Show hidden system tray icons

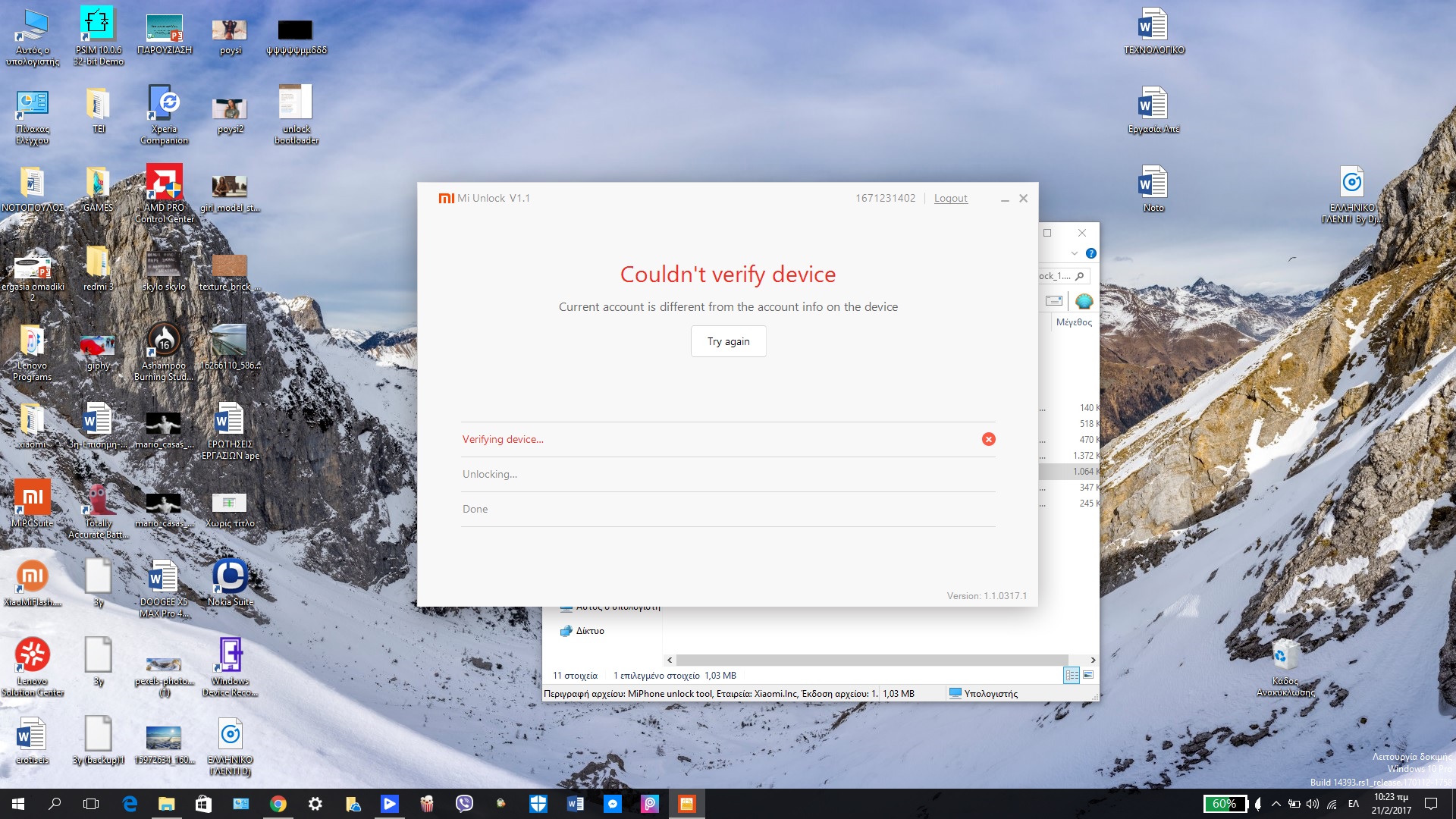[1276, 804]
